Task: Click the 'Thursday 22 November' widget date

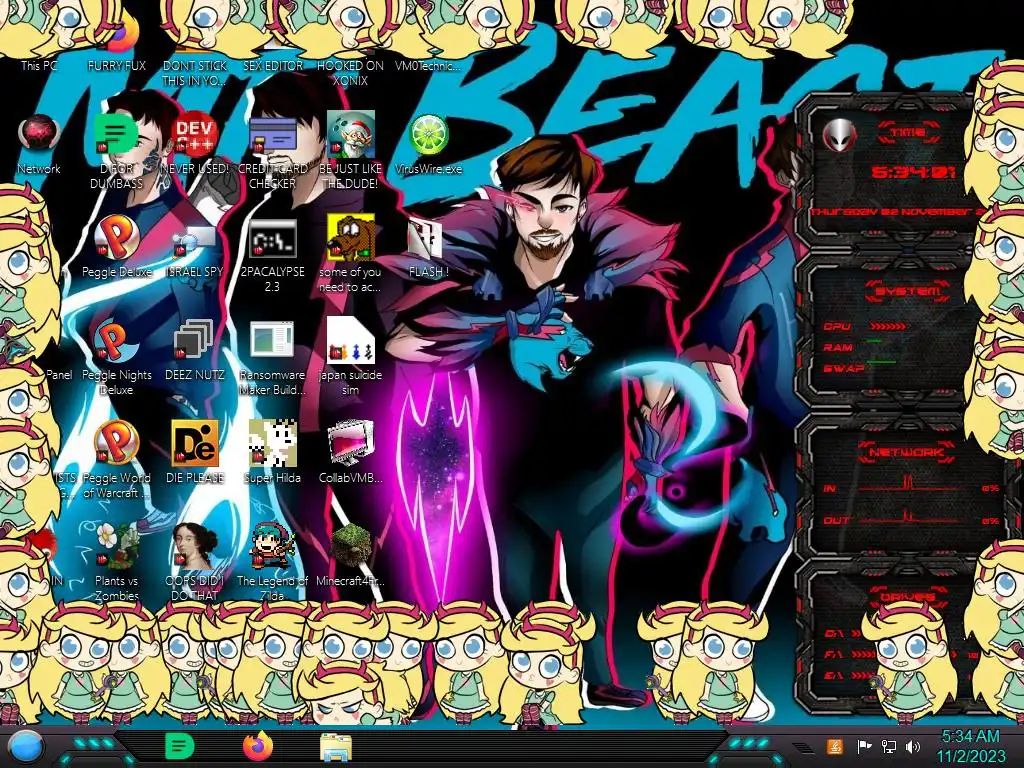Action: point(897,212)
